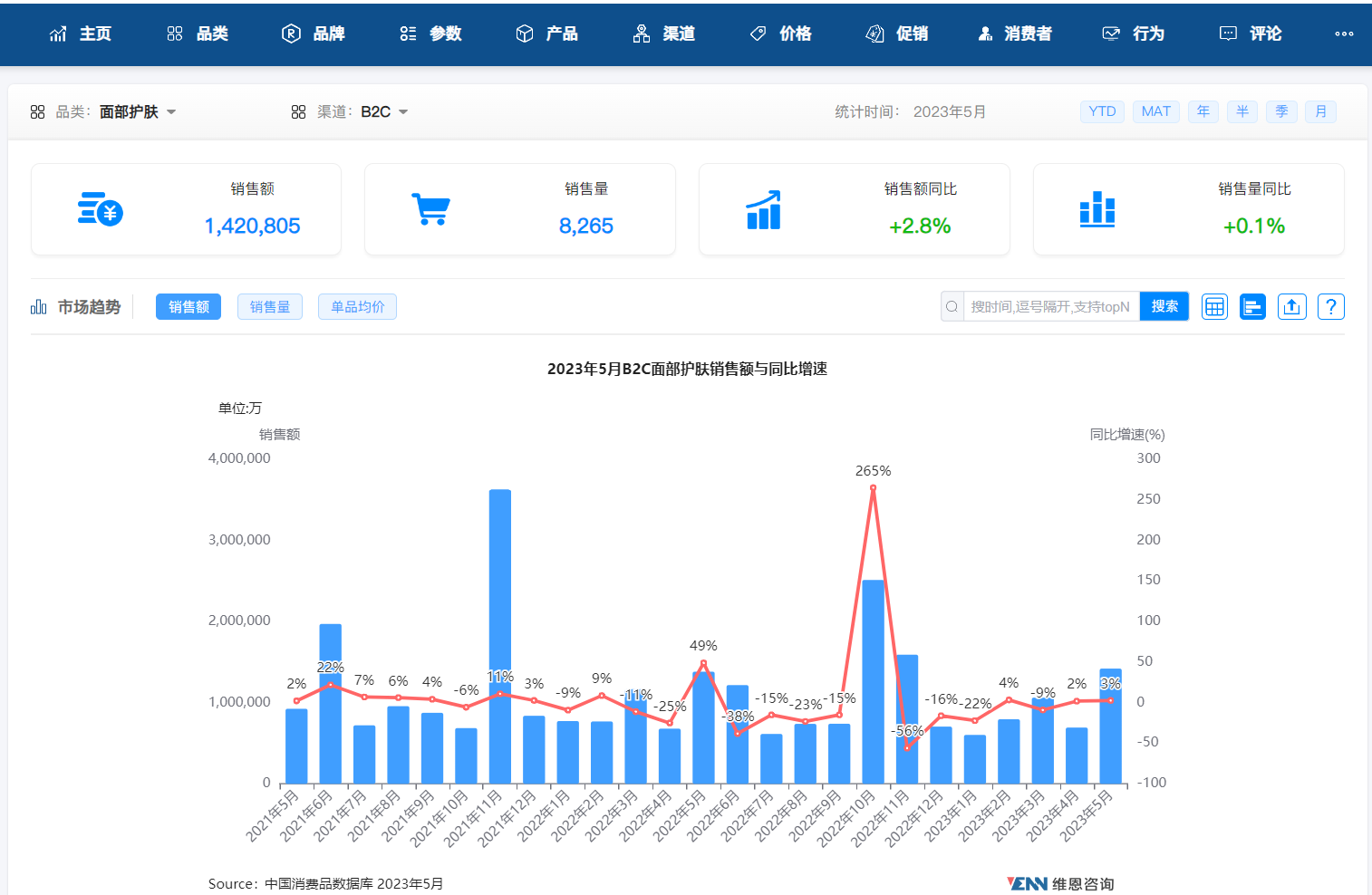Click the sales value 1,420,805
The image size is (1372, 895).
(x=252, y=226)
